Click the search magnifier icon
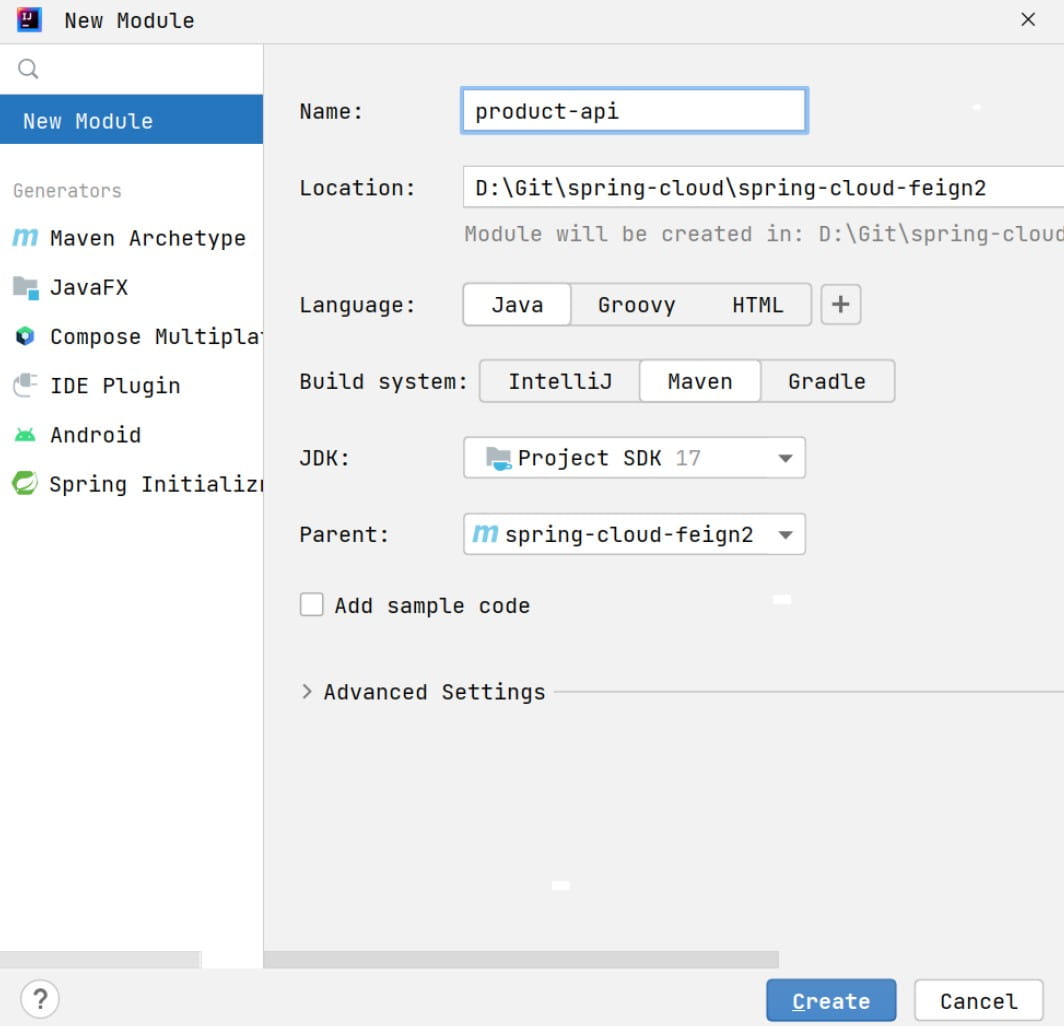This screenshot has width=1064, height=1026. pyautogui.click(x=28, y=69)
